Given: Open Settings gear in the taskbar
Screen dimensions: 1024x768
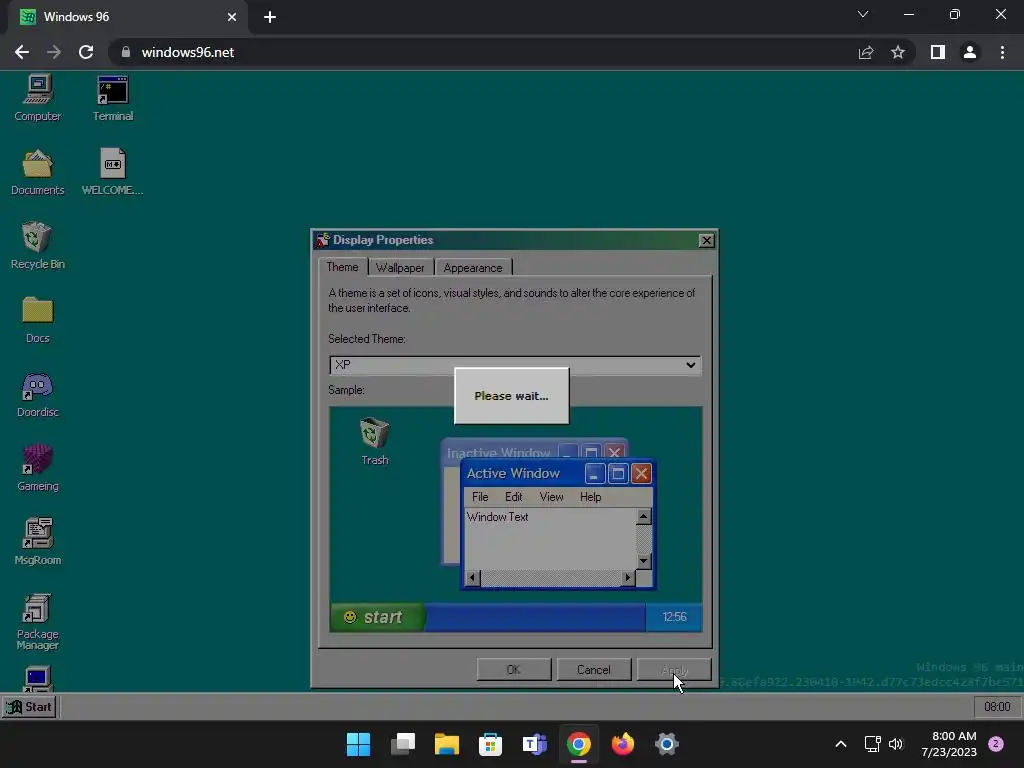Looking at the screenshot, I should click(667, 744).
